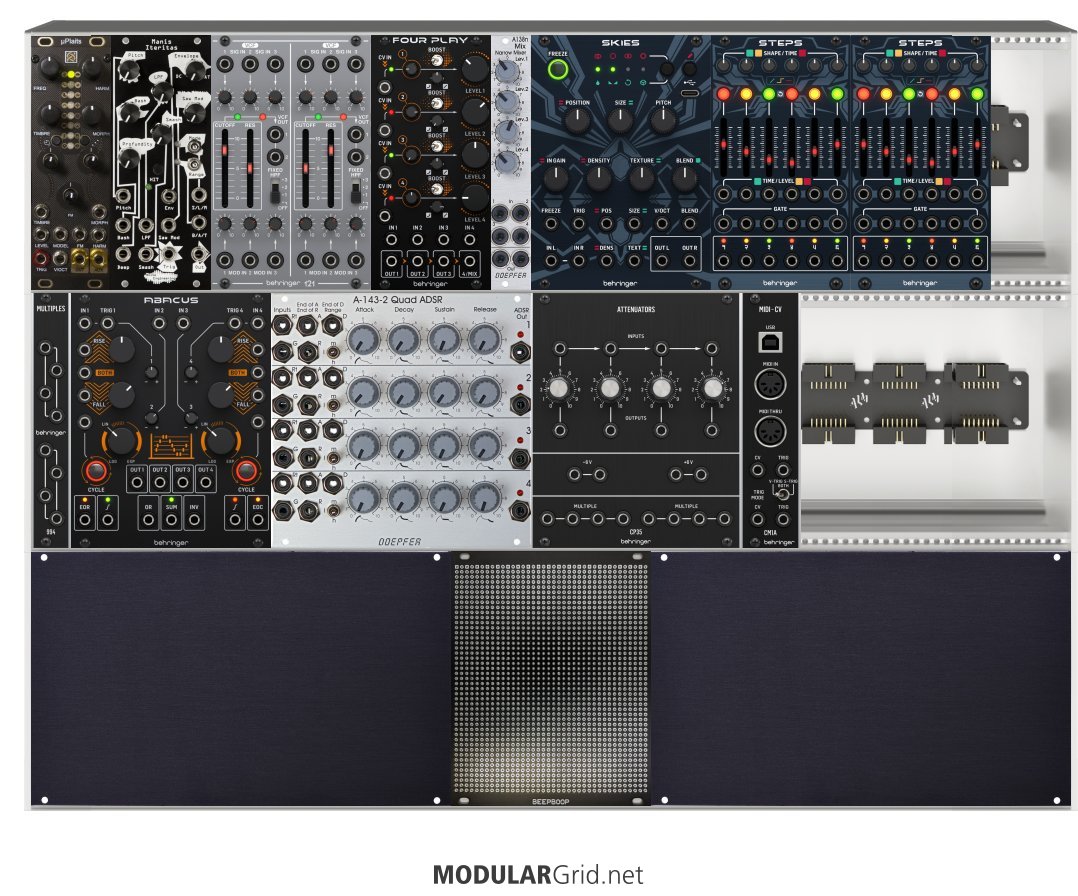Click Quad ADSR channel 1 Attack knob

364,340
